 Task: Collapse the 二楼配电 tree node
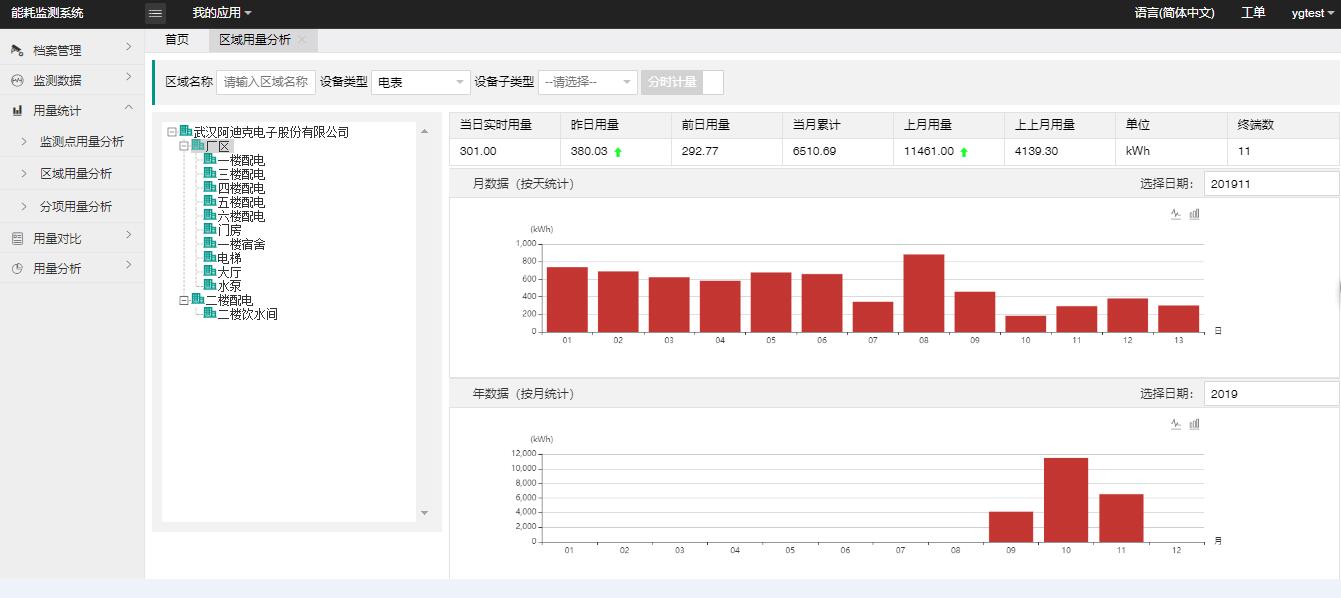point(184,300)
